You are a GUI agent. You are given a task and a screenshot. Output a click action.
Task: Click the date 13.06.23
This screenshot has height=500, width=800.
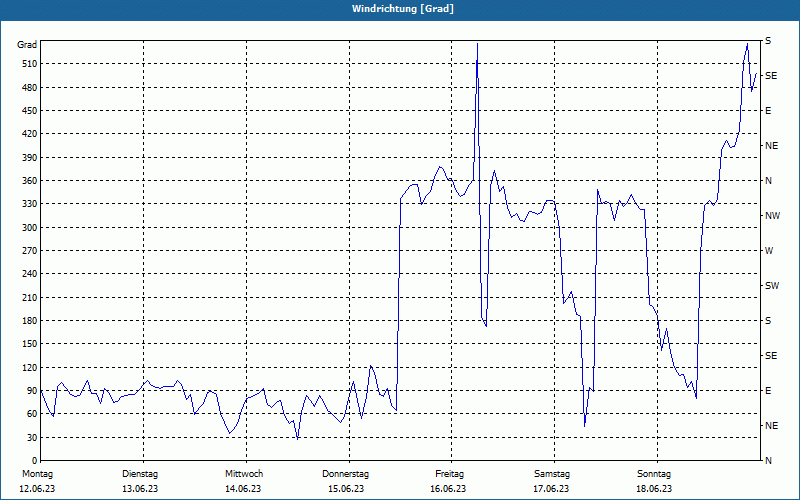click(x=140, y=489)
